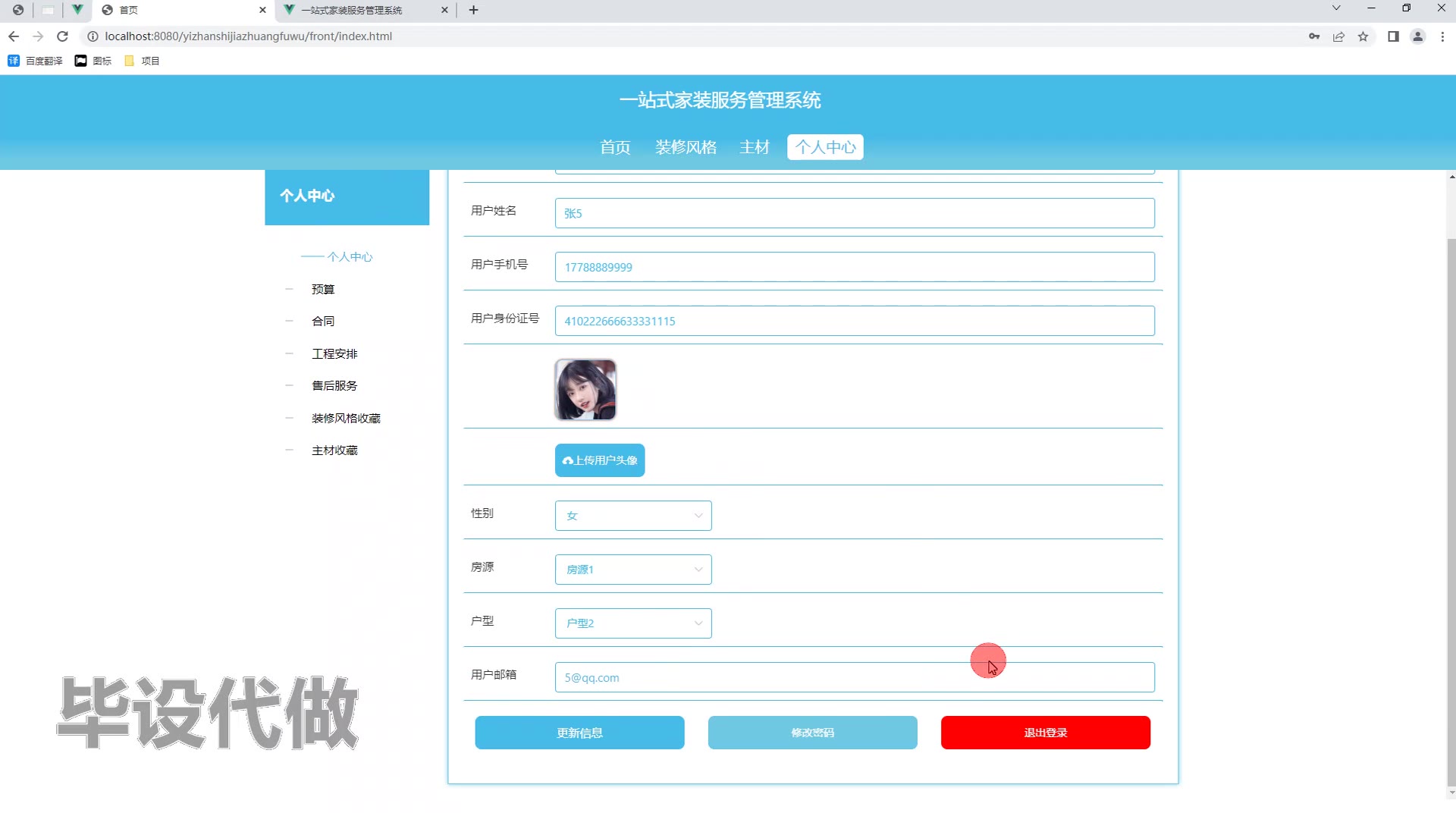Click the pinned Vue tab icon

(x=77, y=10)
